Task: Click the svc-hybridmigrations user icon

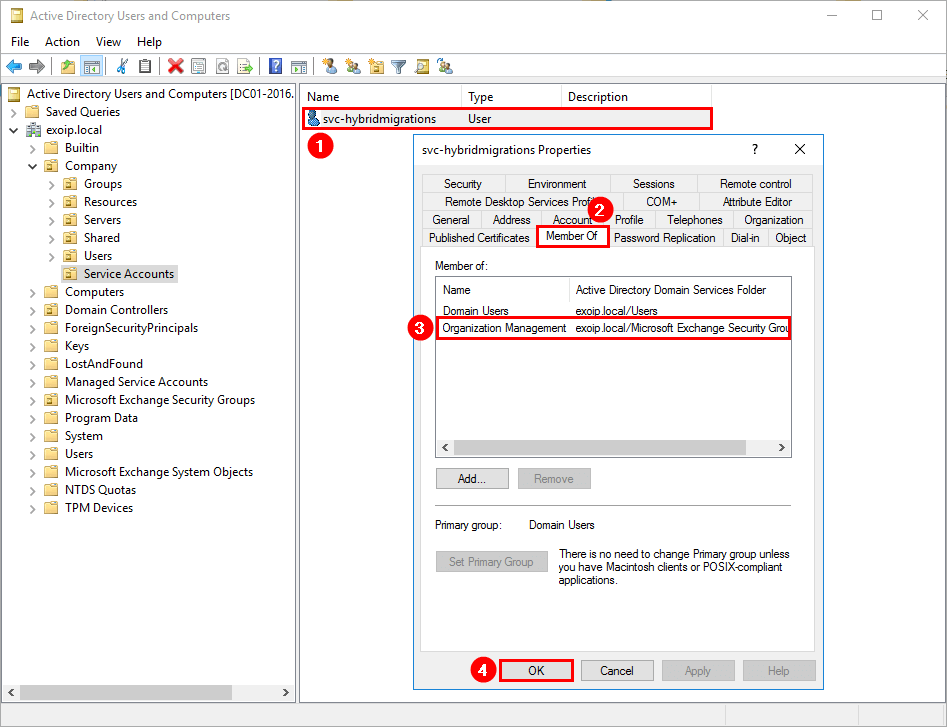Action: coord(313,118)
